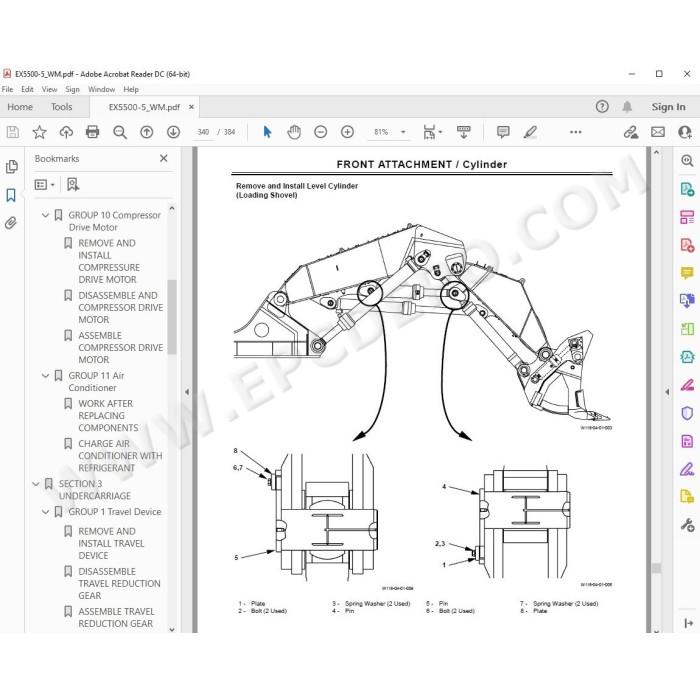Switch to the Tools tab
700x700 pixels.
click(x=62, y=107)
